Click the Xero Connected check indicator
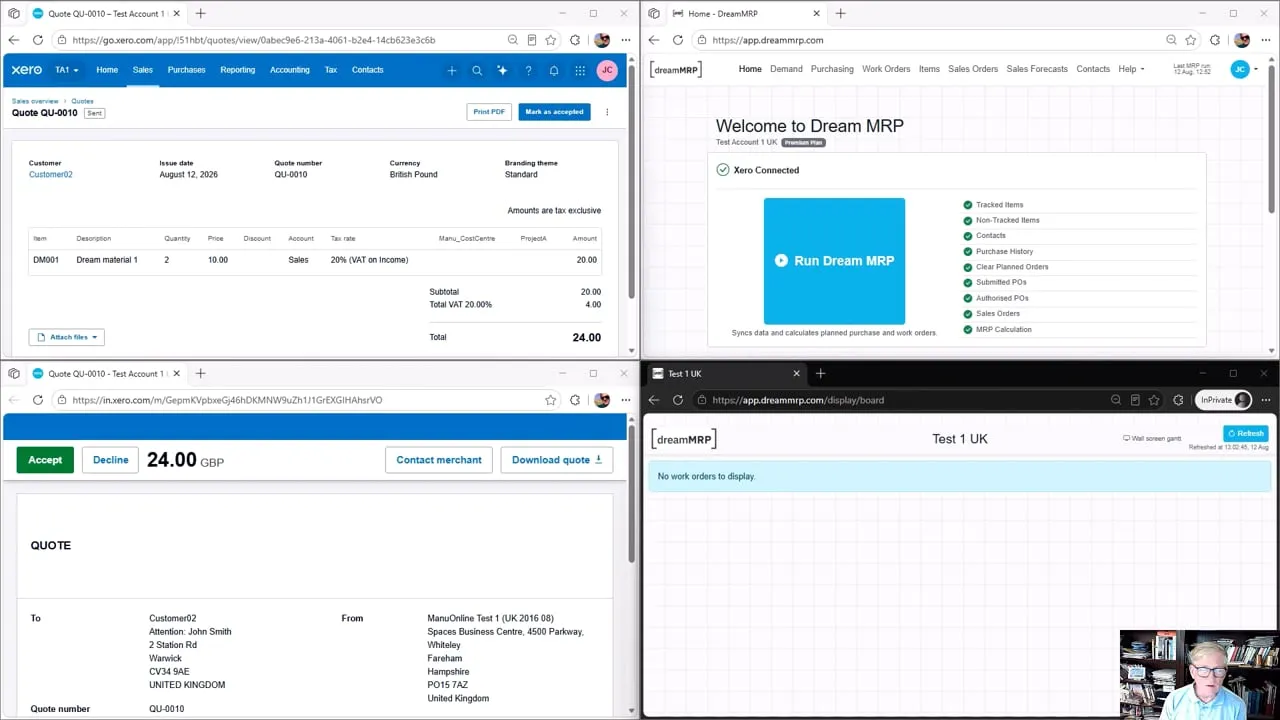 point(723,170)
